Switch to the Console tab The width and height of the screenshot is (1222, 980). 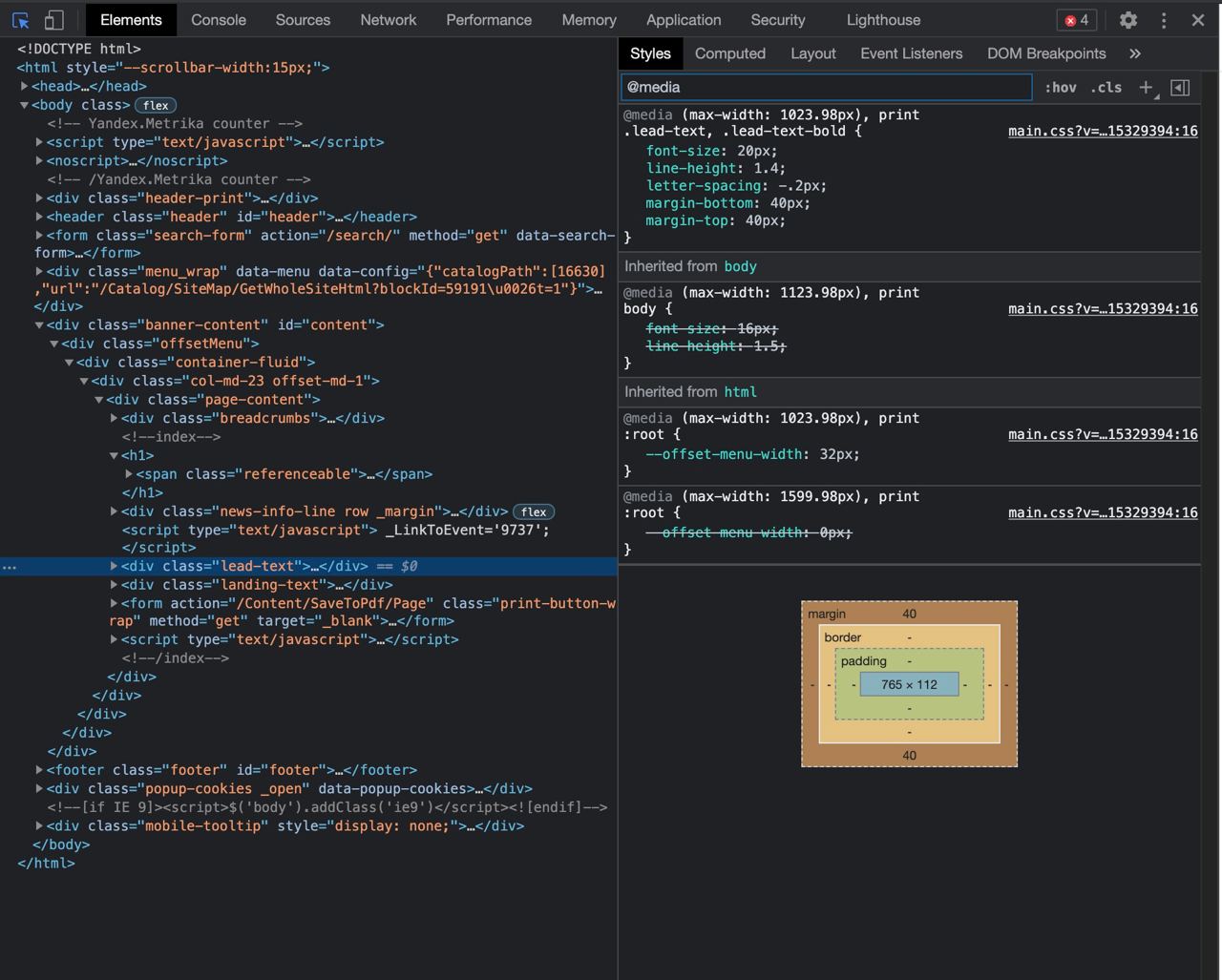point(219,20)
